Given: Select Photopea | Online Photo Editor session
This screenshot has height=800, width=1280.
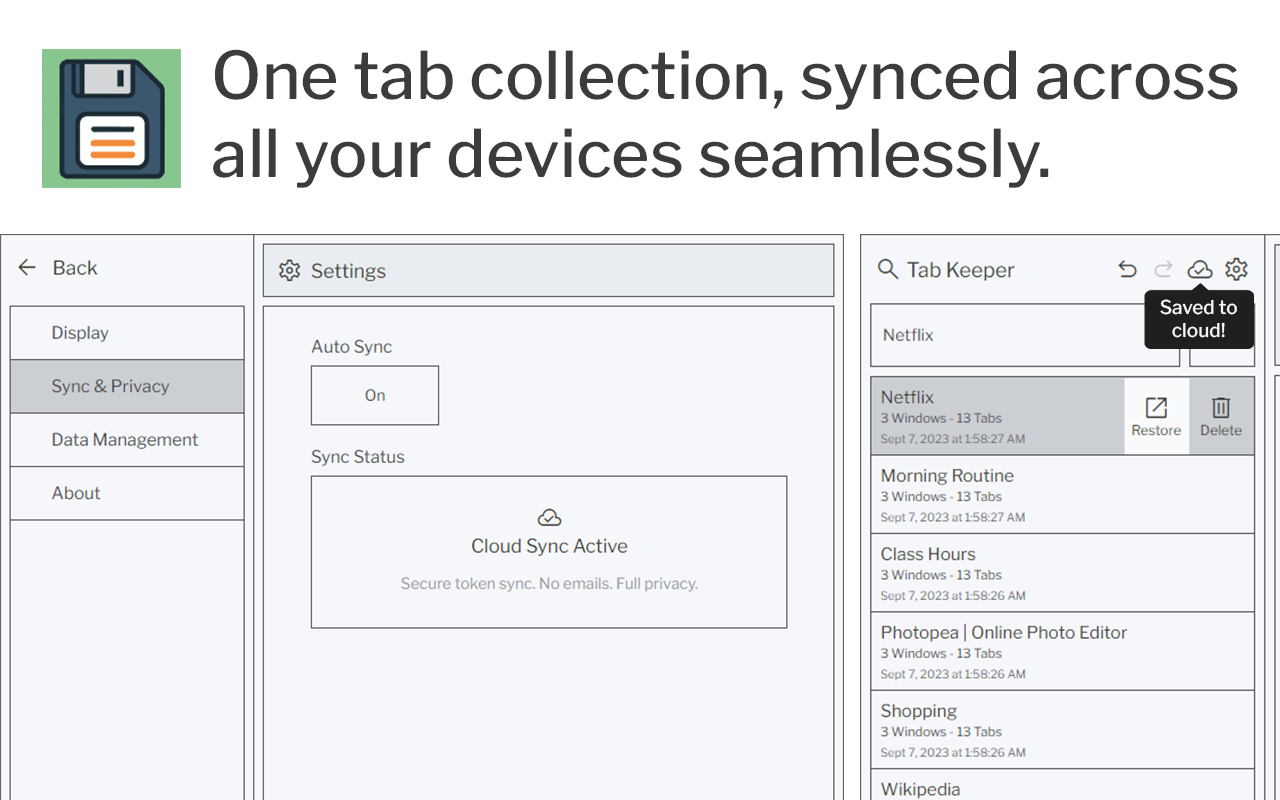Looking at the screenshot, I should pyautogui.click(x=1062, y=652).
